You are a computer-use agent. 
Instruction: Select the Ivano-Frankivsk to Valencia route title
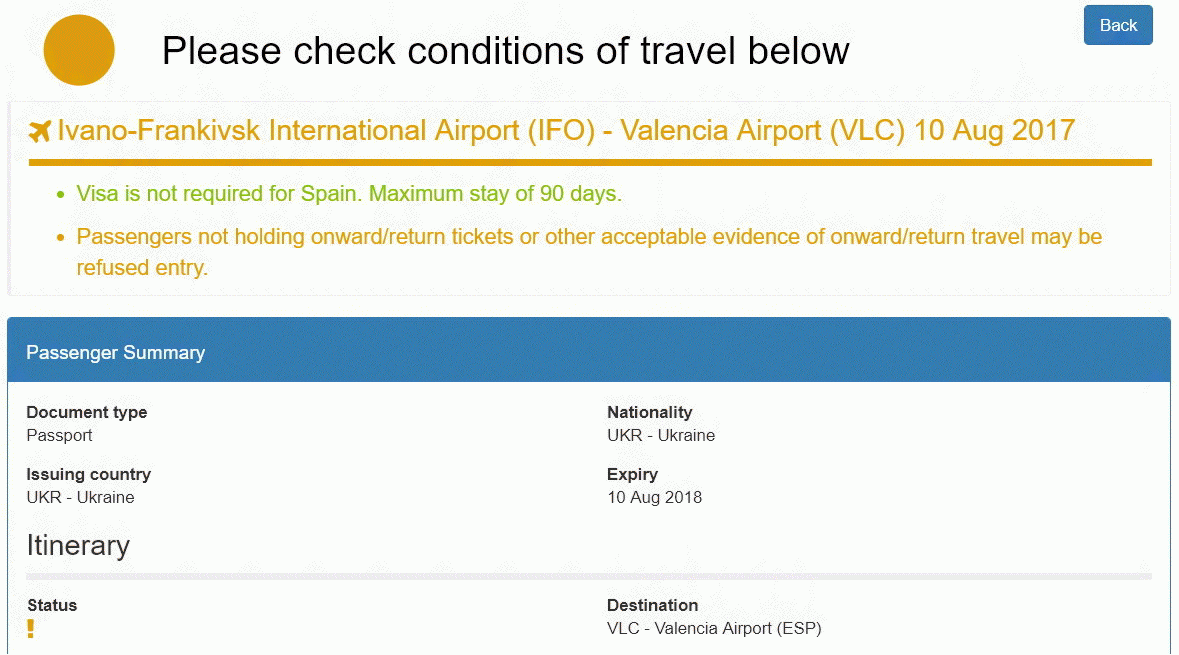(x=565, y=130)
